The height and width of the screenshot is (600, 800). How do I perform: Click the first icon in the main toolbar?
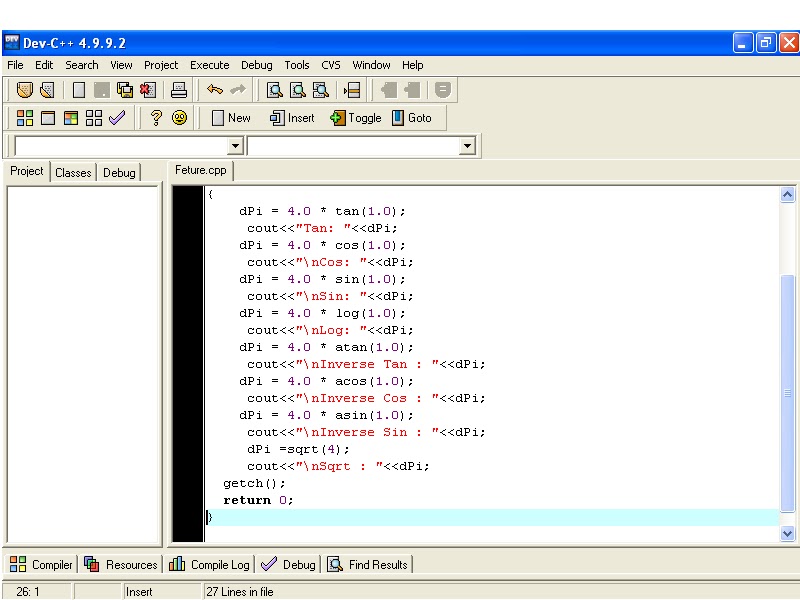24,90
